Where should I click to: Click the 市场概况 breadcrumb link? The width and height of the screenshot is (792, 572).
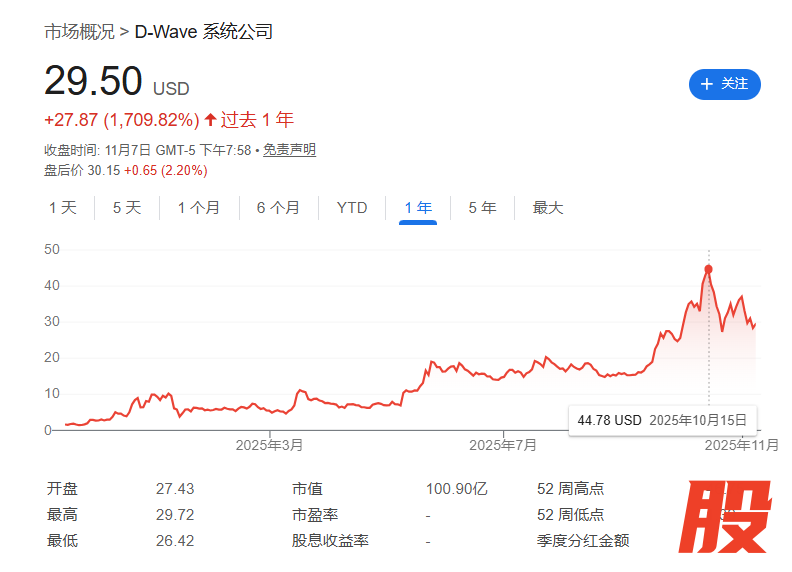(x=79, y=32)
